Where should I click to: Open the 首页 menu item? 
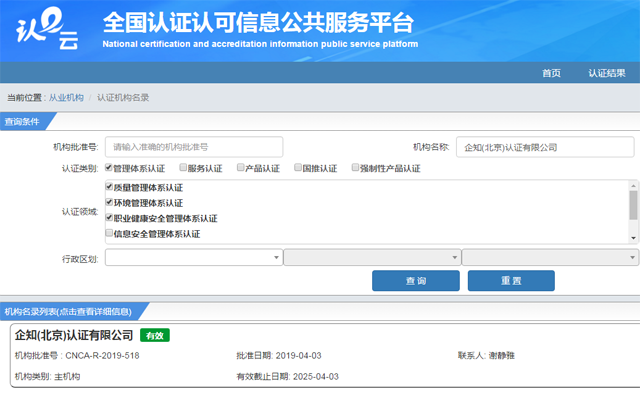[551, 73]
